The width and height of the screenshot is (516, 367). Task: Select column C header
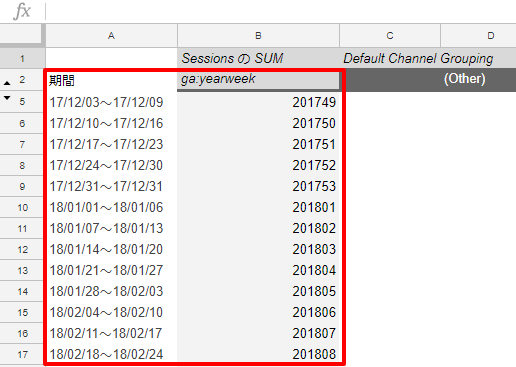tap(390, 36)
